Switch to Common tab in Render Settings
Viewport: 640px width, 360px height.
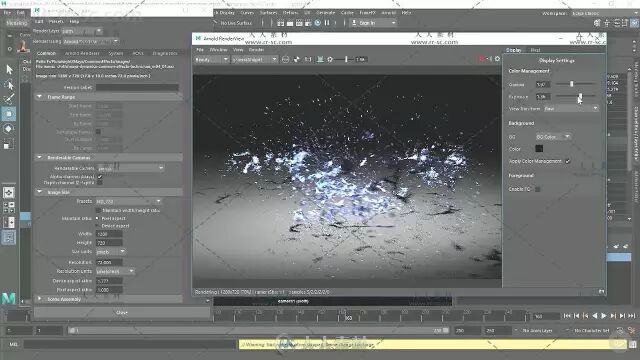[x=47, y=53]
